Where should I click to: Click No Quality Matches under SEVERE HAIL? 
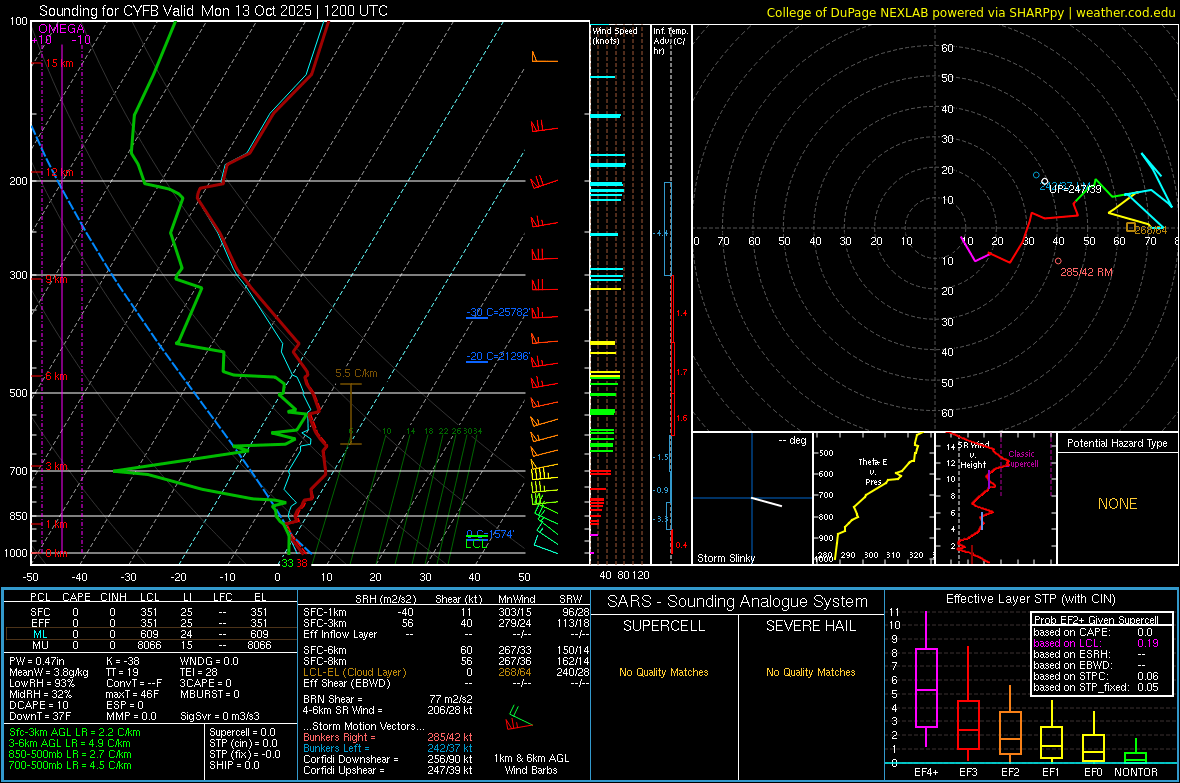pyautogui.click(x=810, y=672)
